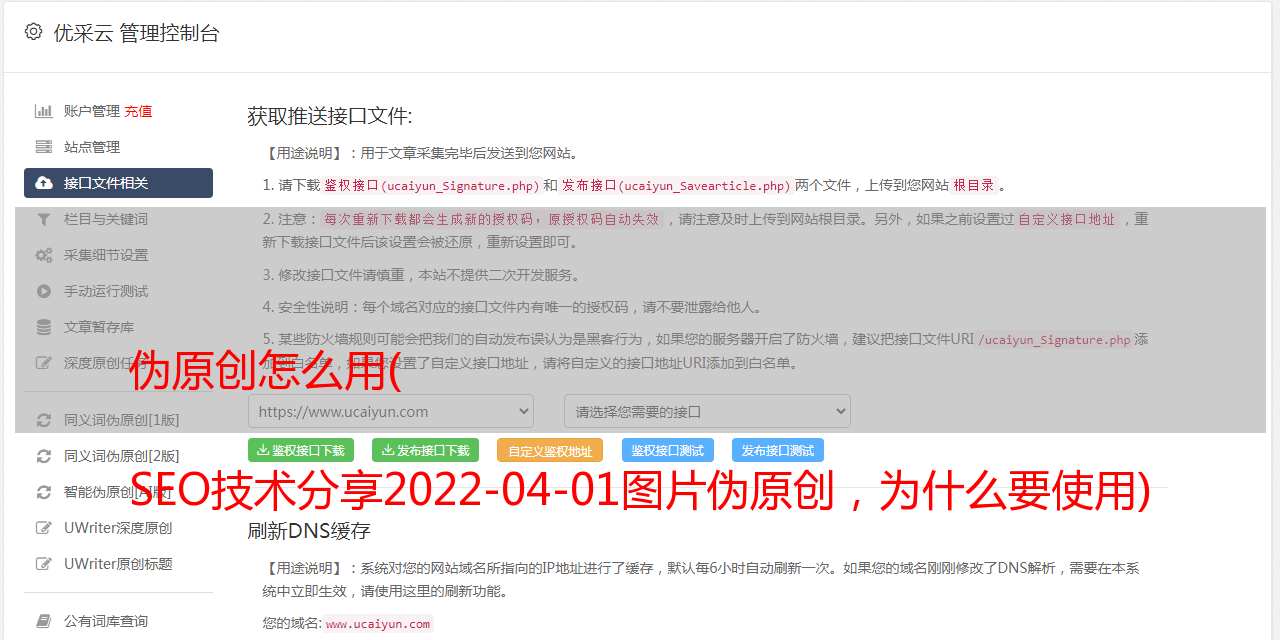Click the gears icon beside 采集细节设置
This screenshot has height=640, width=1280.
[44, 255]
